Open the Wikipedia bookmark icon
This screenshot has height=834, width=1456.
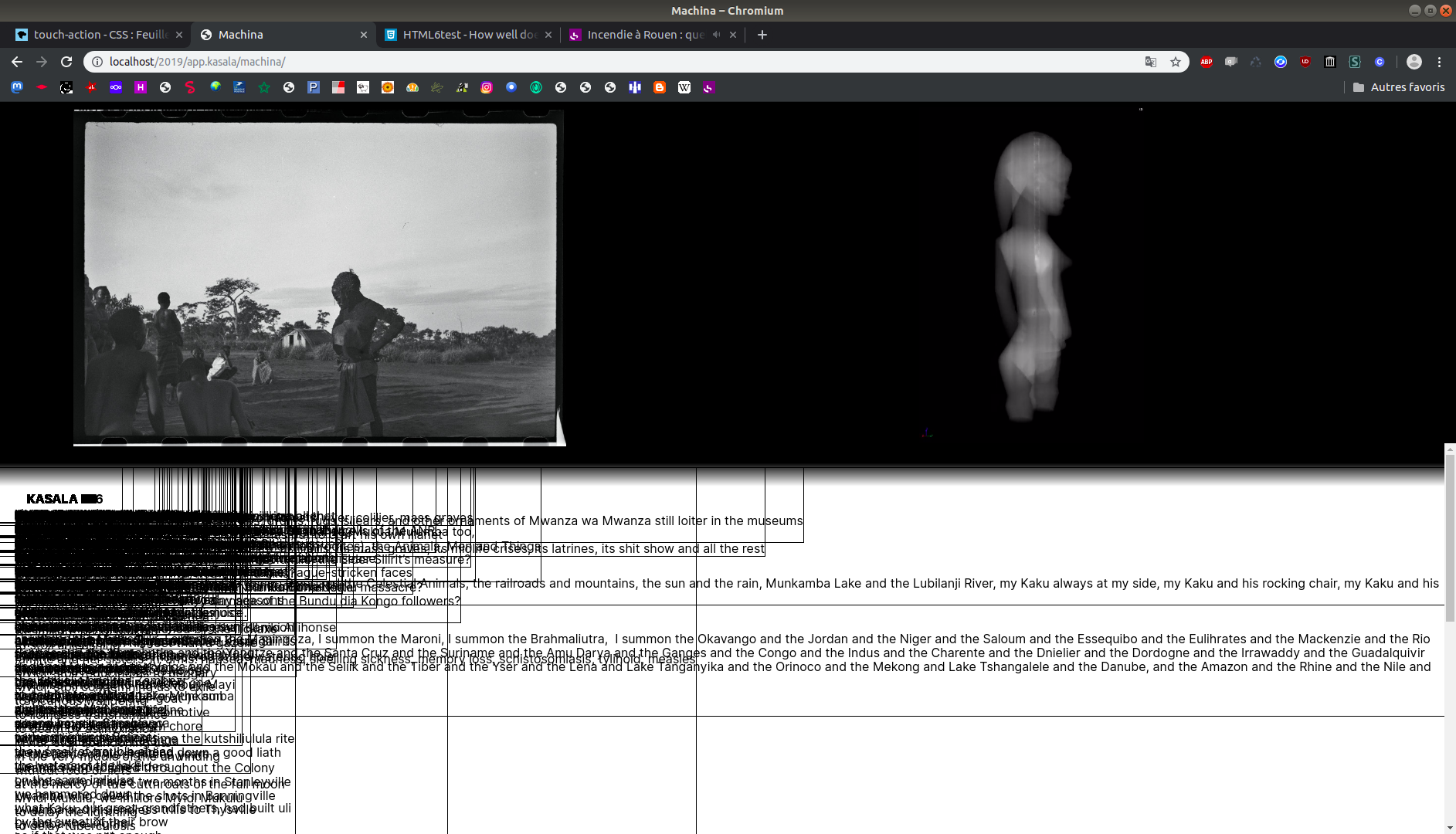click(684, 87)
